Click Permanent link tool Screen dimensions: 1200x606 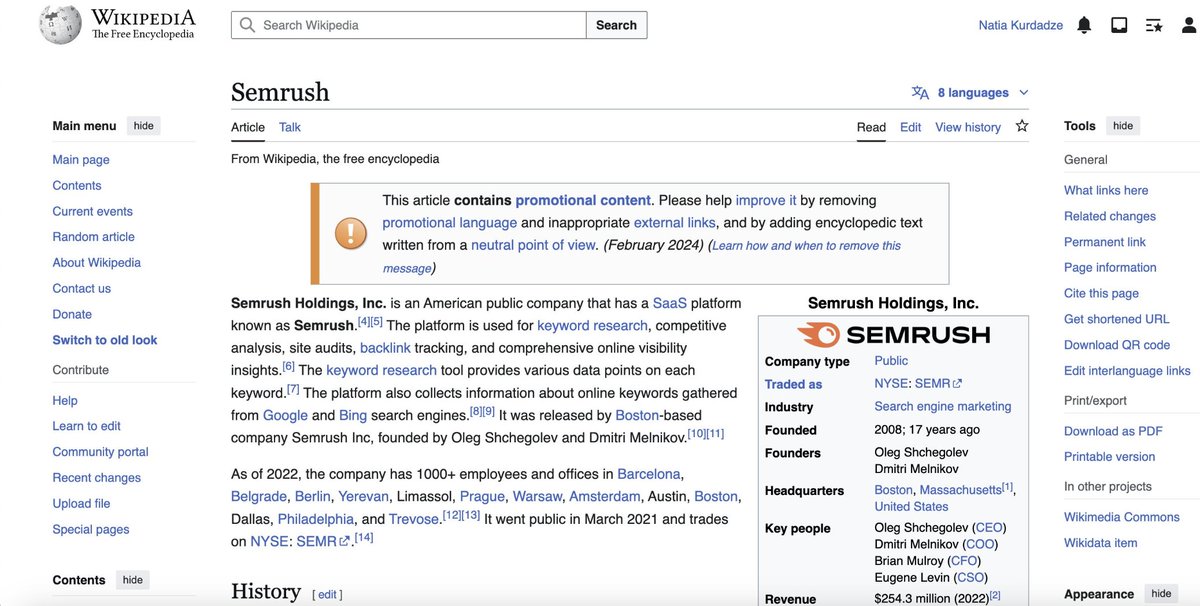(1105, 242)
